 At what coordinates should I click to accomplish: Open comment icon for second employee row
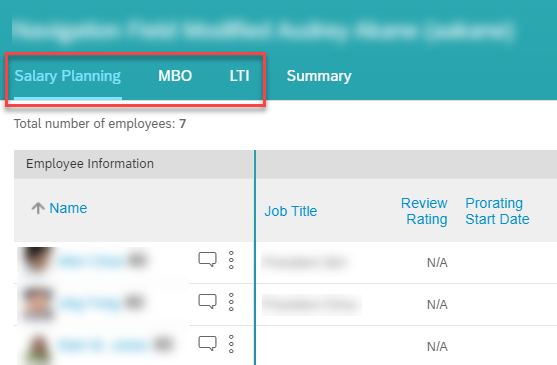[207, 301]
